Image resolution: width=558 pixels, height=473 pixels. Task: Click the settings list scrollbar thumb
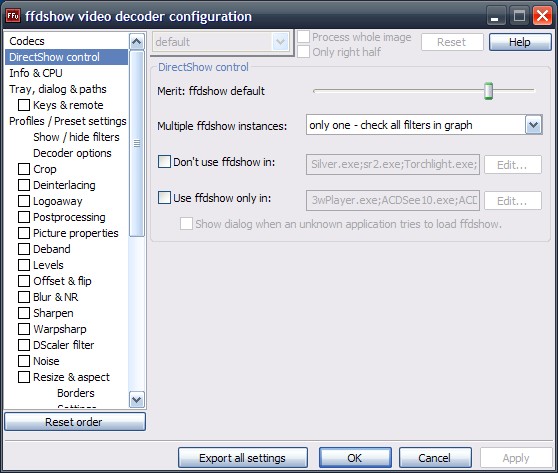137,143
